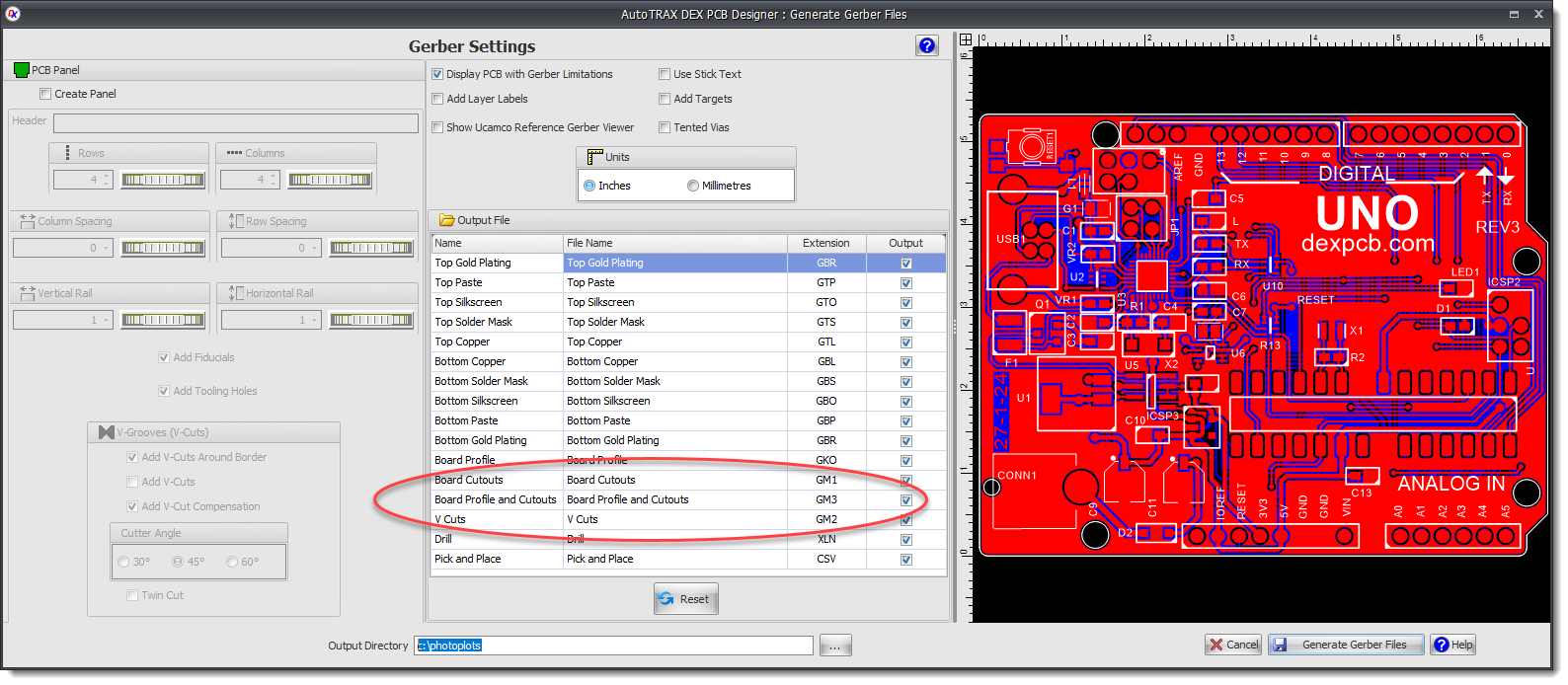1568x685 pixels.
Task: Open the Row Spacing dropdown
Action: click(315, 248)
